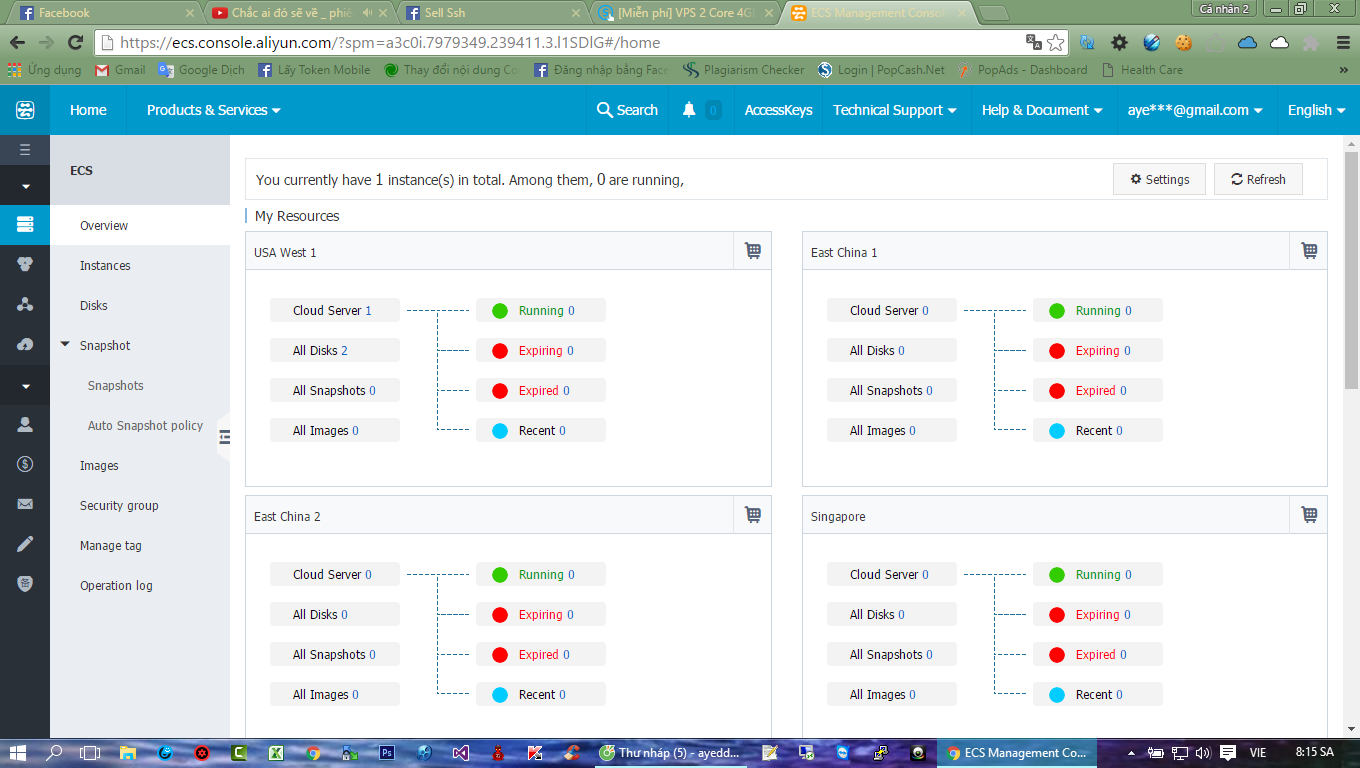Click the notification bell icon
Screen dimensions: 1360x768
click(x=689, y=110)
